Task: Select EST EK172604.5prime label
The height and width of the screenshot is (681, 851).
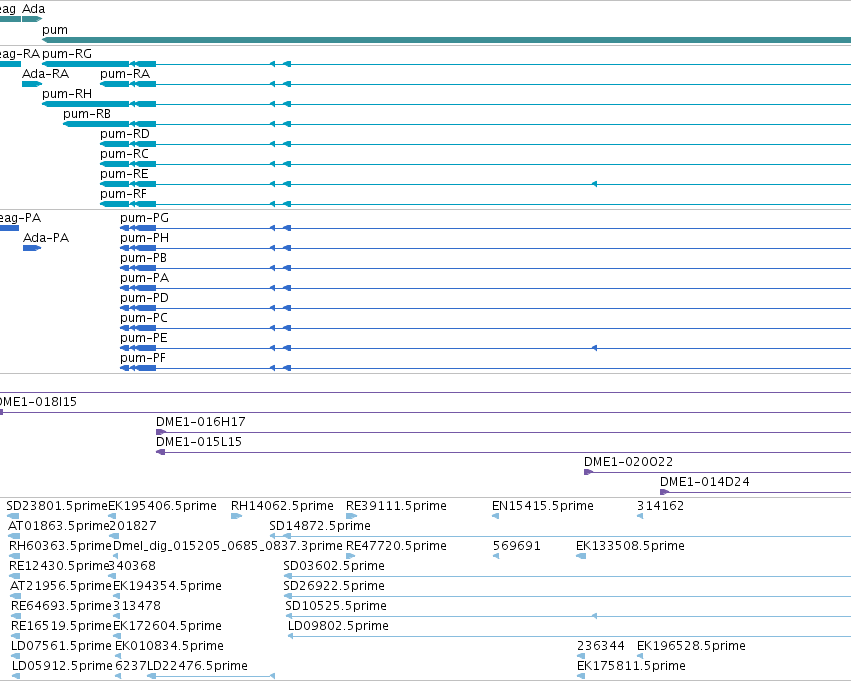Action: point(167,626)
